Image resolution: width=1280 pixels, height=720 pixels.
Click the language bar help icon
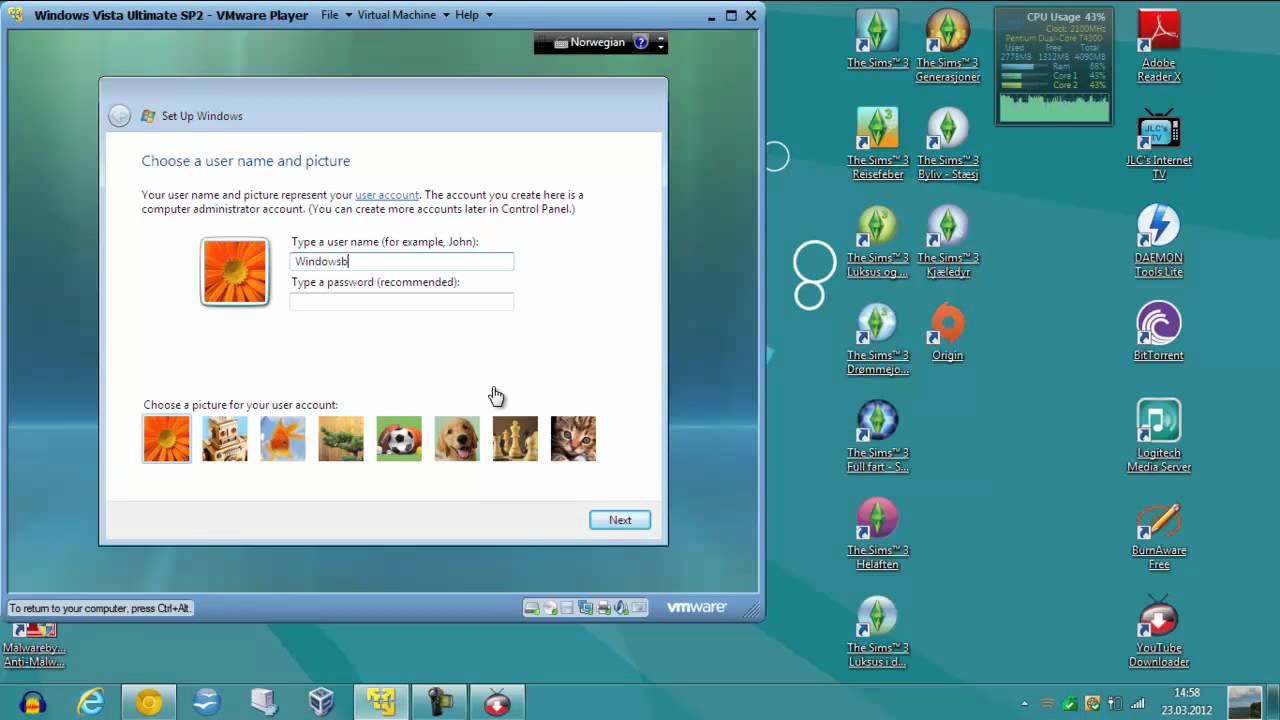pos(641,43)
